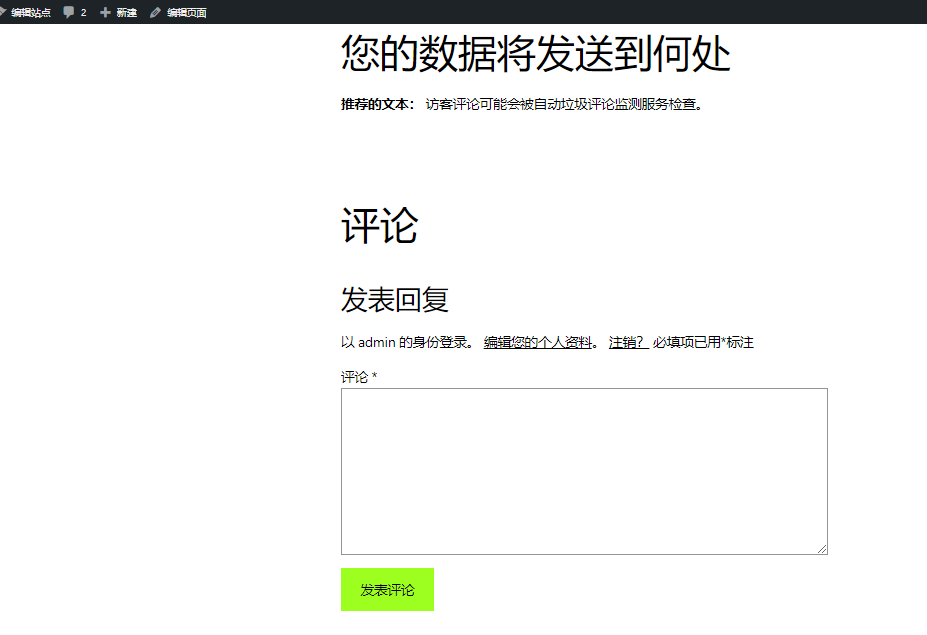The image size is (927, 635).
Task: Click the large 评论 heading
Action: point(380,225)
